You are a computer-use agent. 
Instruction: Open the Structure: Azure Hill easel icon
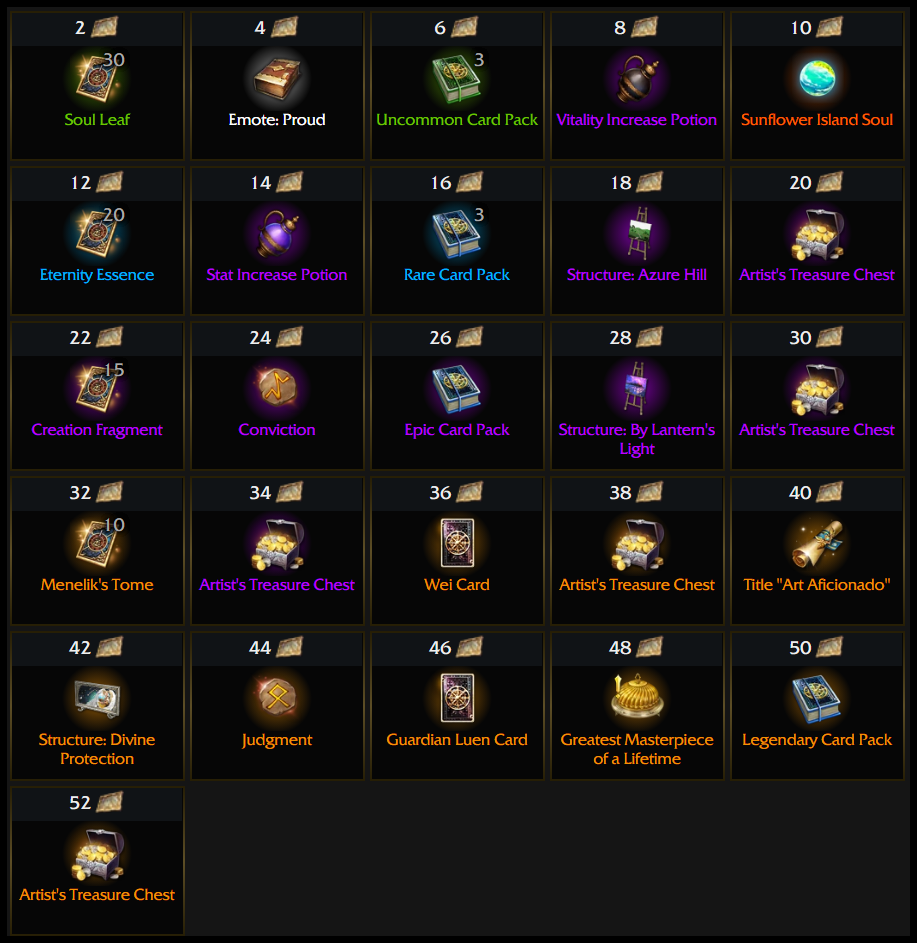pyautogui.click(x=637, y=234)
